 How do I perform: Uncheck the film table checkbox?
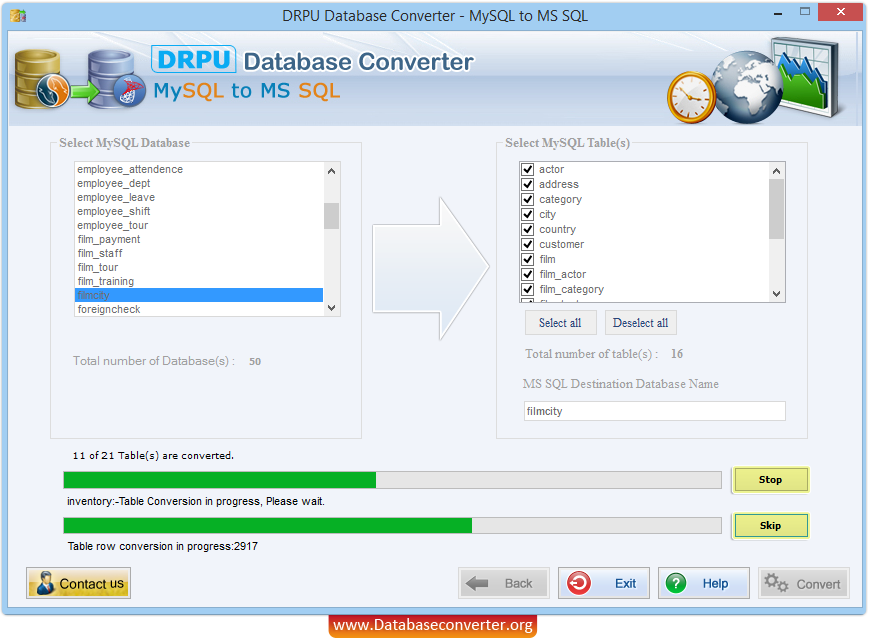point(528,259)
